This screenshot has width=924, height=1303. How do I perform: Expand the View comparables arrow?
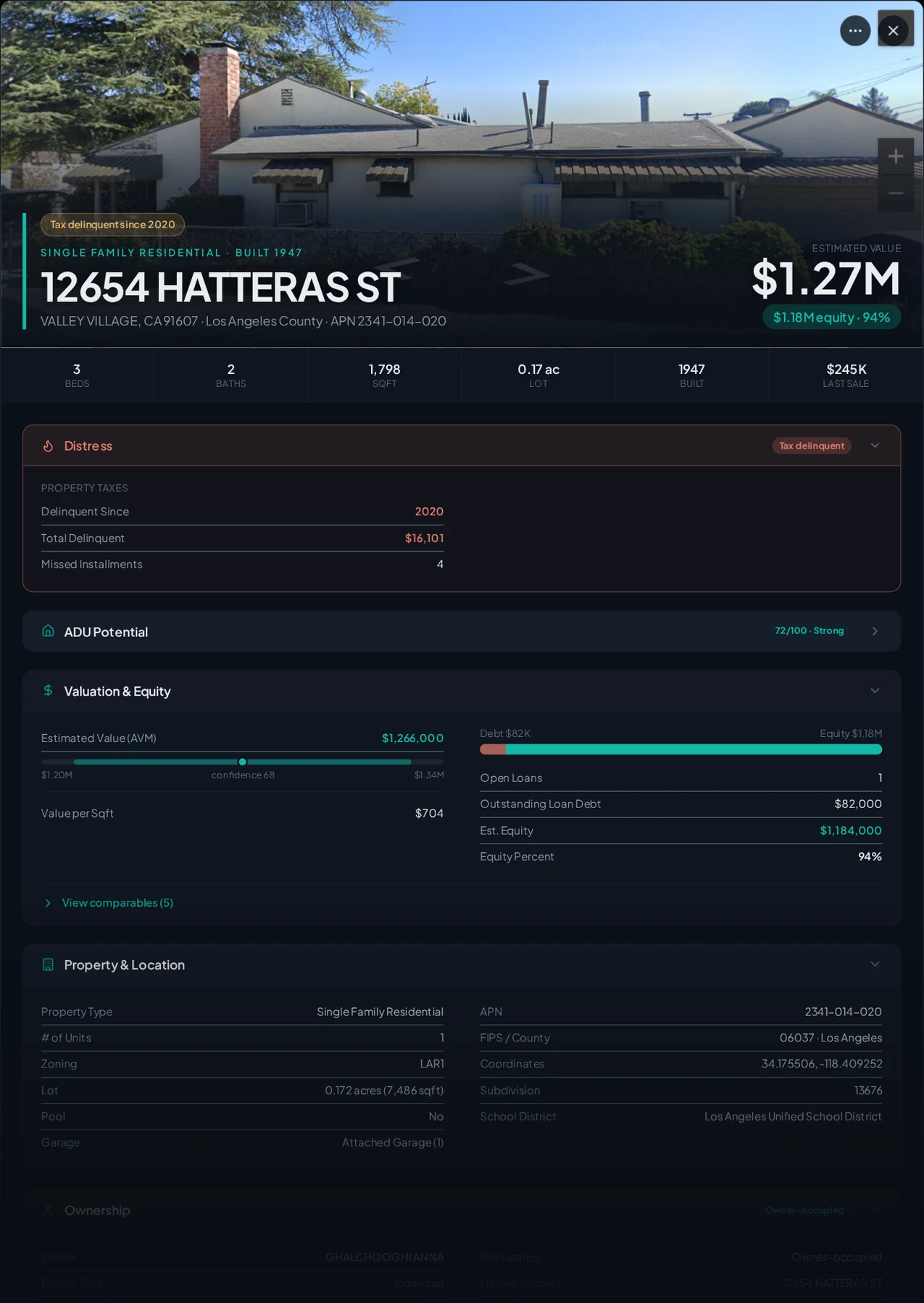[48, 903]
